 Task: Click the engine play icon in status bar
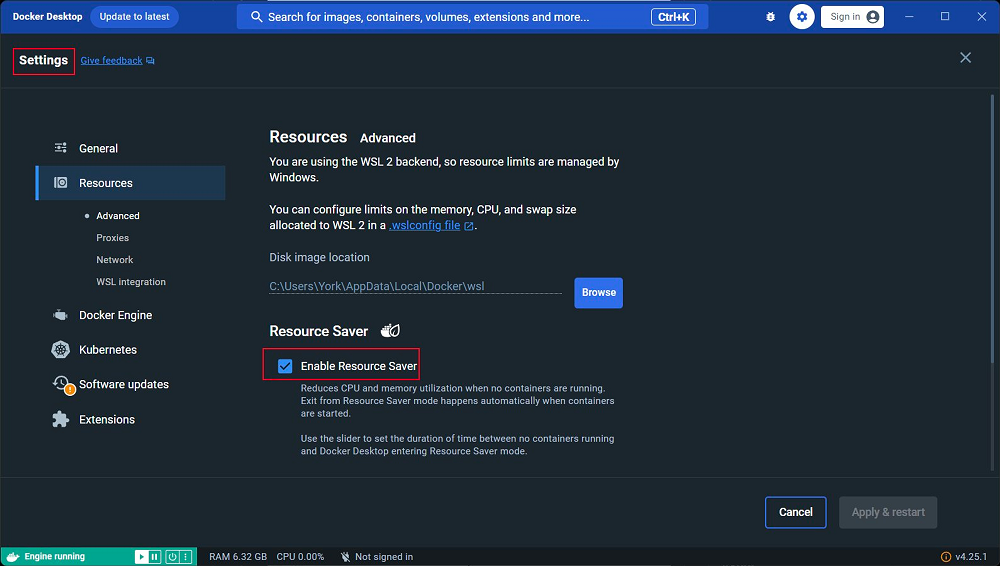point(142,557)
